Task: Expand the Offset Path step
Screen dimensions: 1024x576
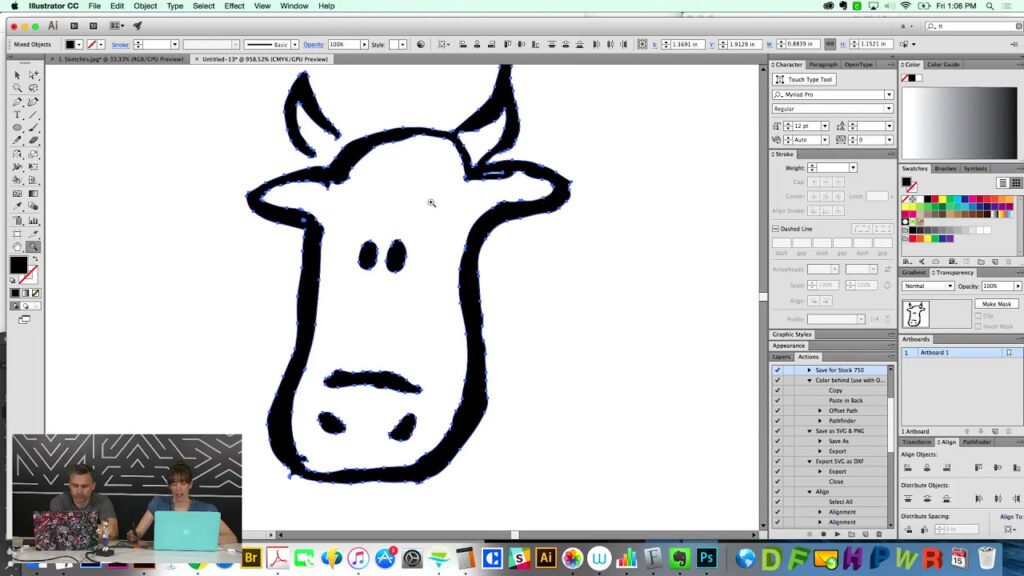Action: (820, 411)
